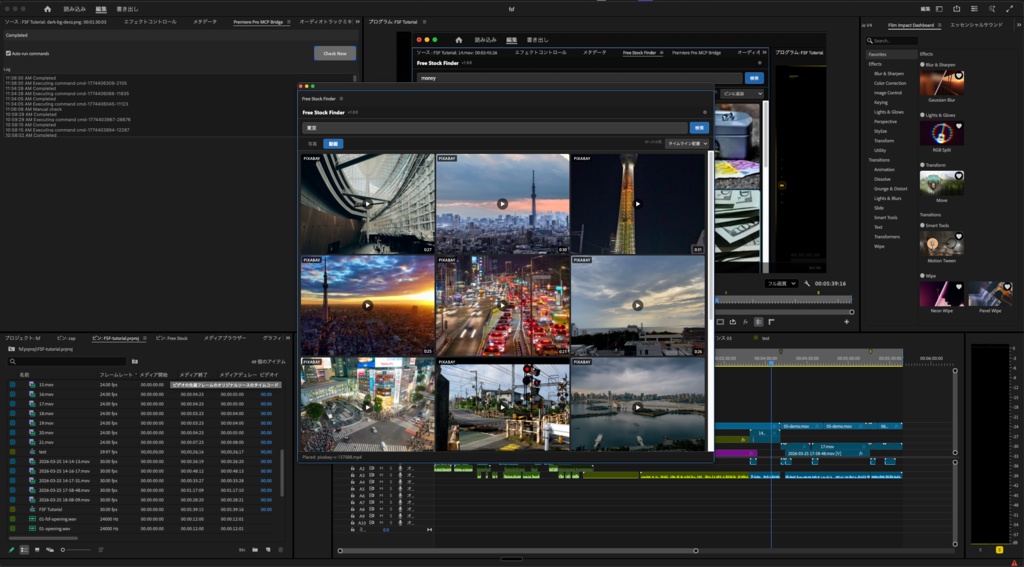
Task: Click the 検索 button in front Free Stock Finder
Action: 699,128
